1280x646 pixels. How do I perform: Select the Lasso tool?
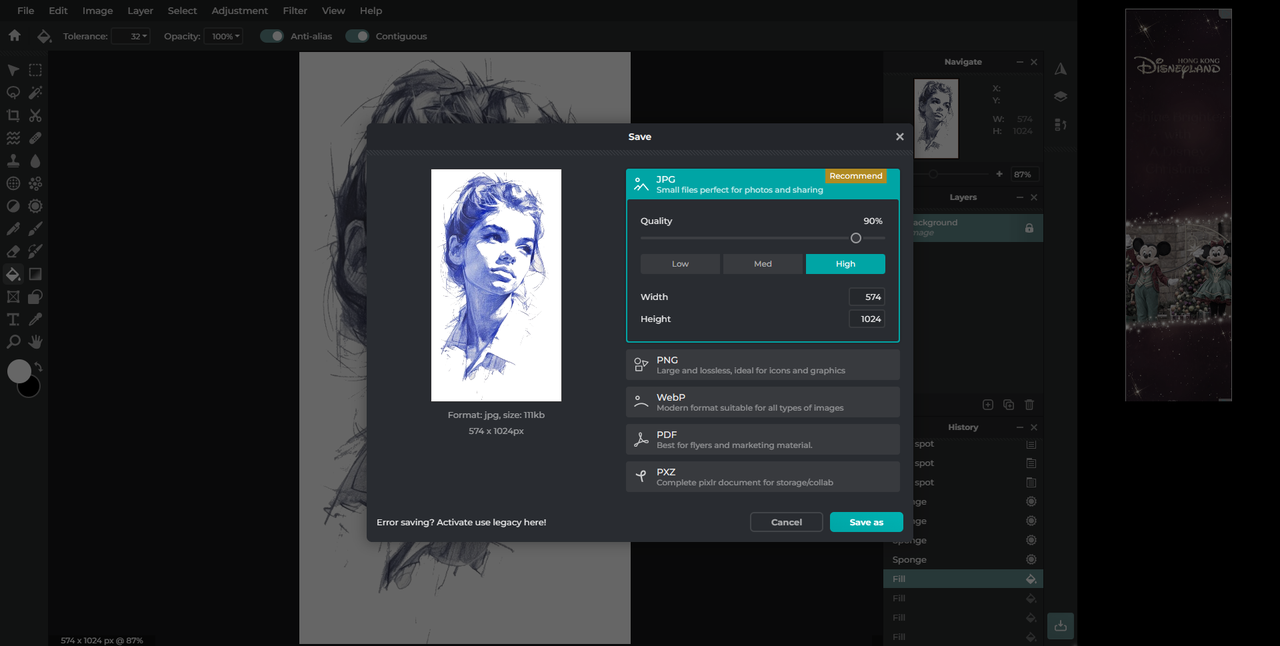(x=13, y=93)
